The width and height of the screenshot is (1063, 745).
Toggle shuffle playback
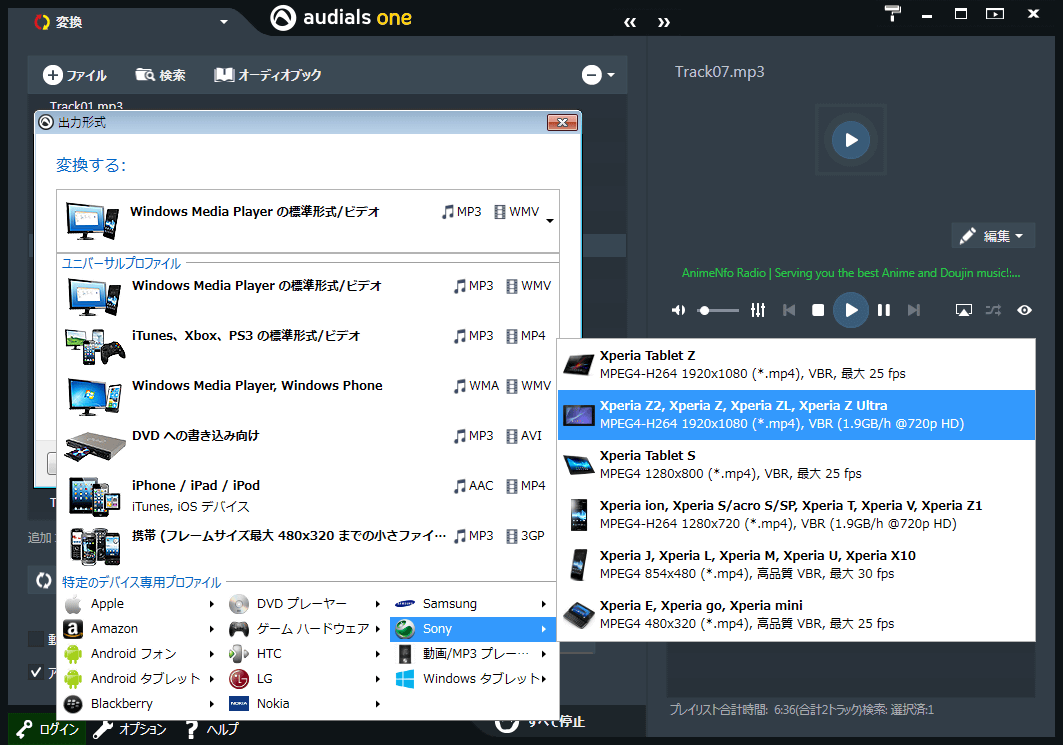[993, 310]
